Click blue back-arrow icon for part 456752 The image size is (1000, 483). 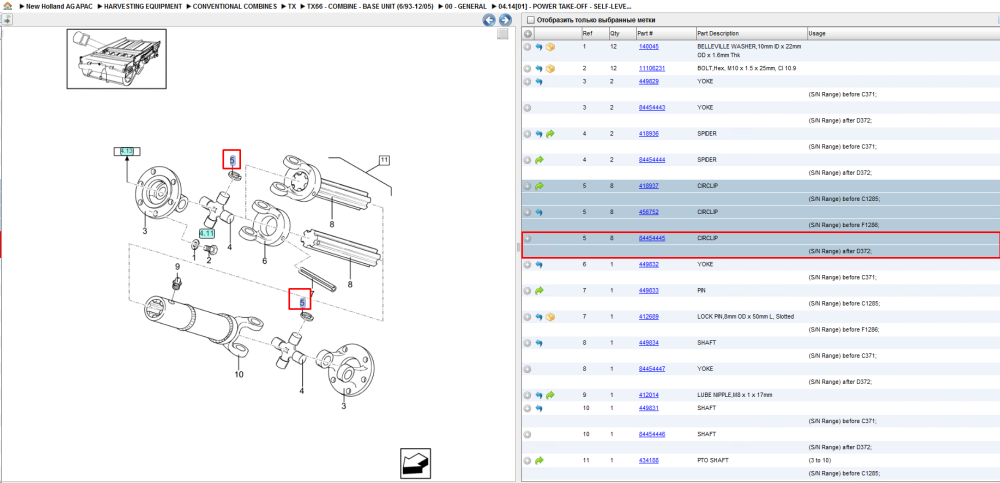pos(539,212)
